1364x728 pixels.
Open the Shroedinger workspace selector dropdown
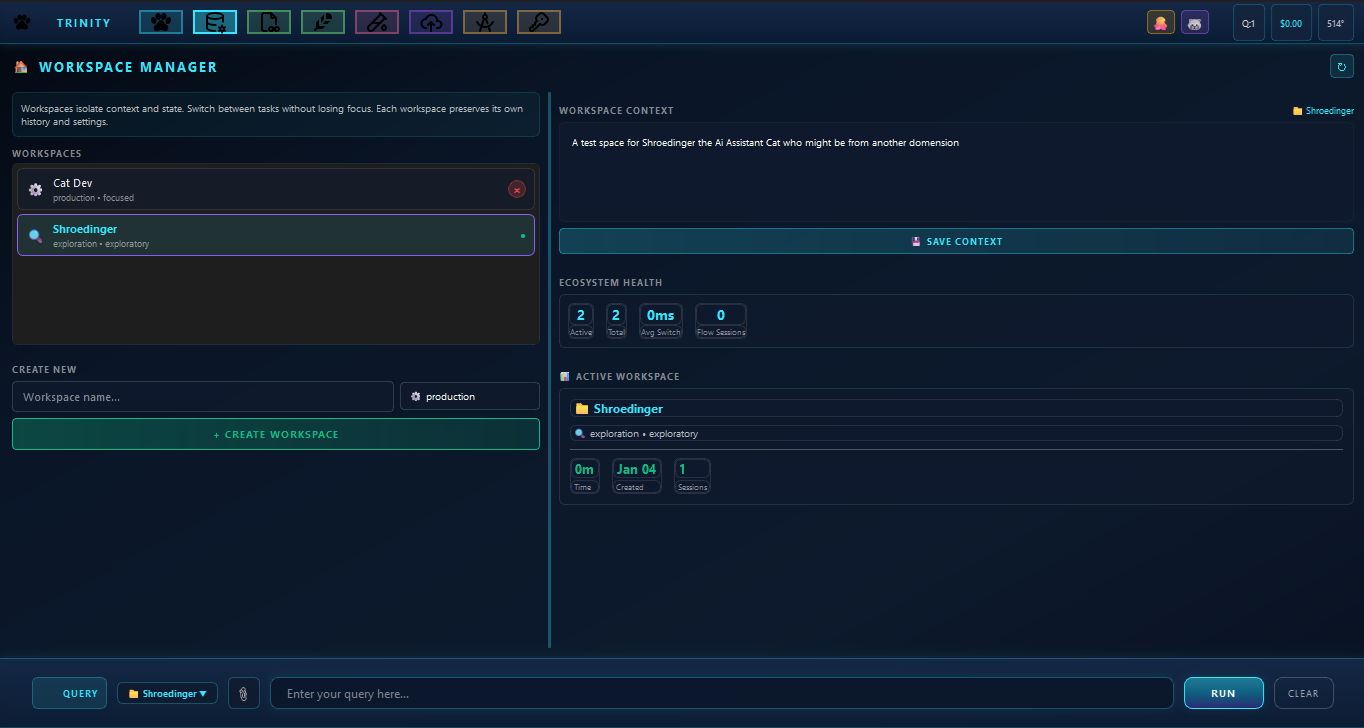point(167,692)
